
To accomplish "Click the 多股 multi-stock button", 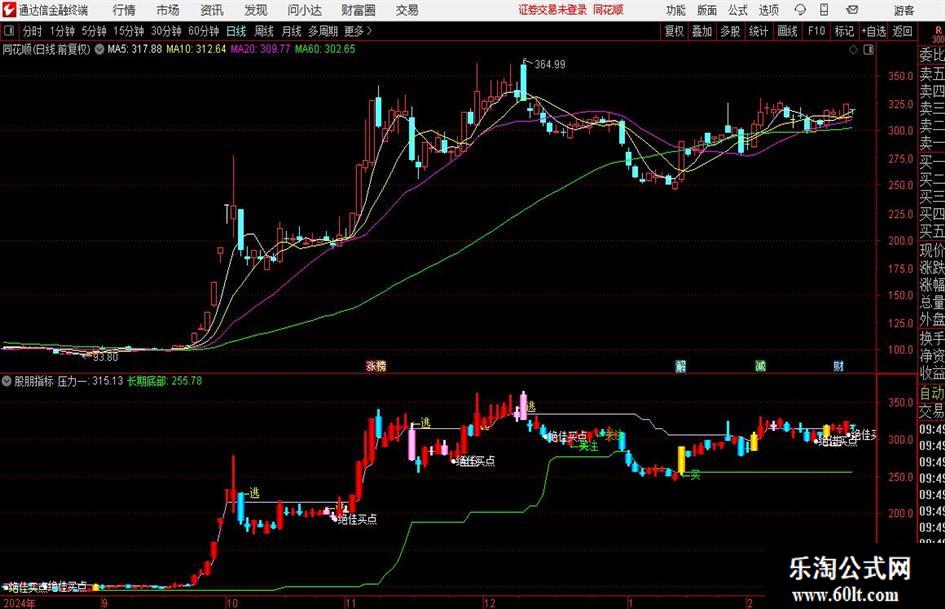I will click(730, 31).
